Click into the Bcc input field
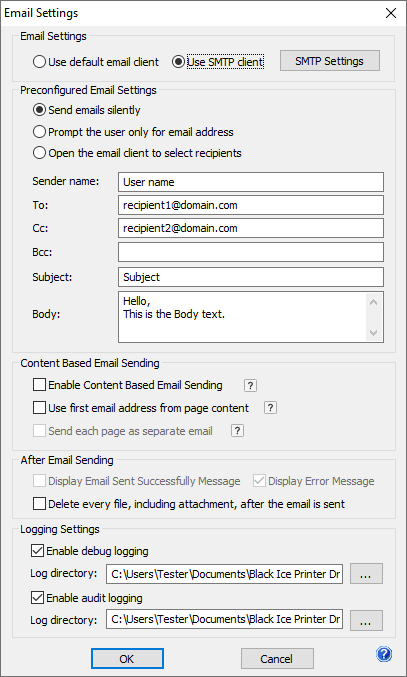This screenshot has width=407, height=677. [x=251, y=252]
